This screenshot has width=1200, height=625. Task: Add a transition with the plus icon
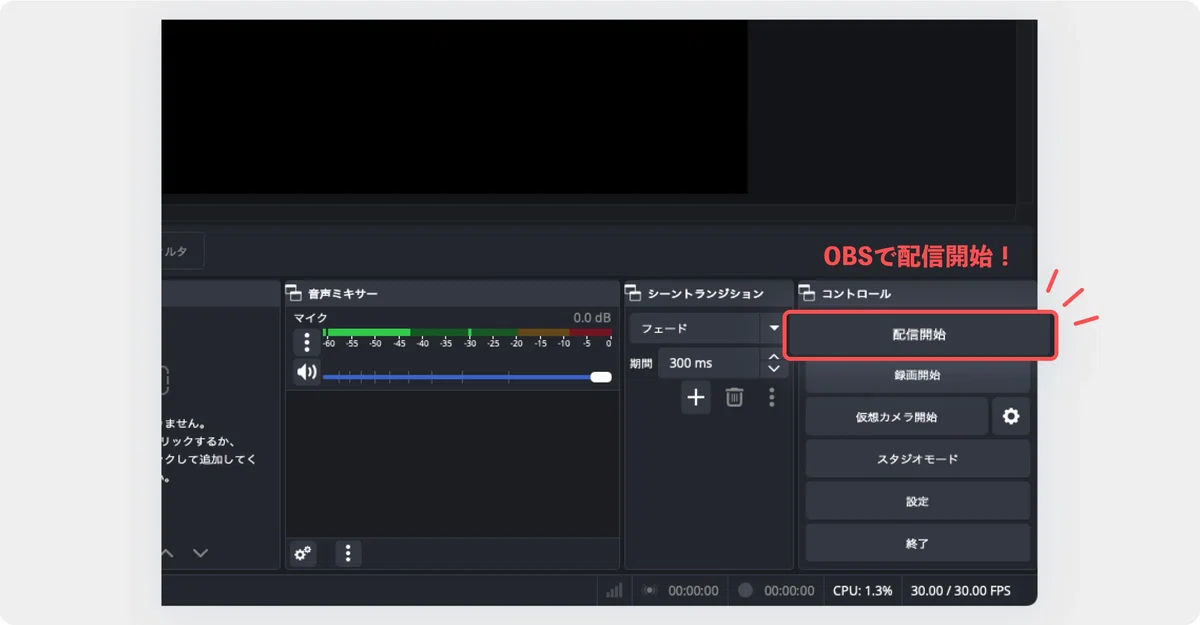point(696,397)
